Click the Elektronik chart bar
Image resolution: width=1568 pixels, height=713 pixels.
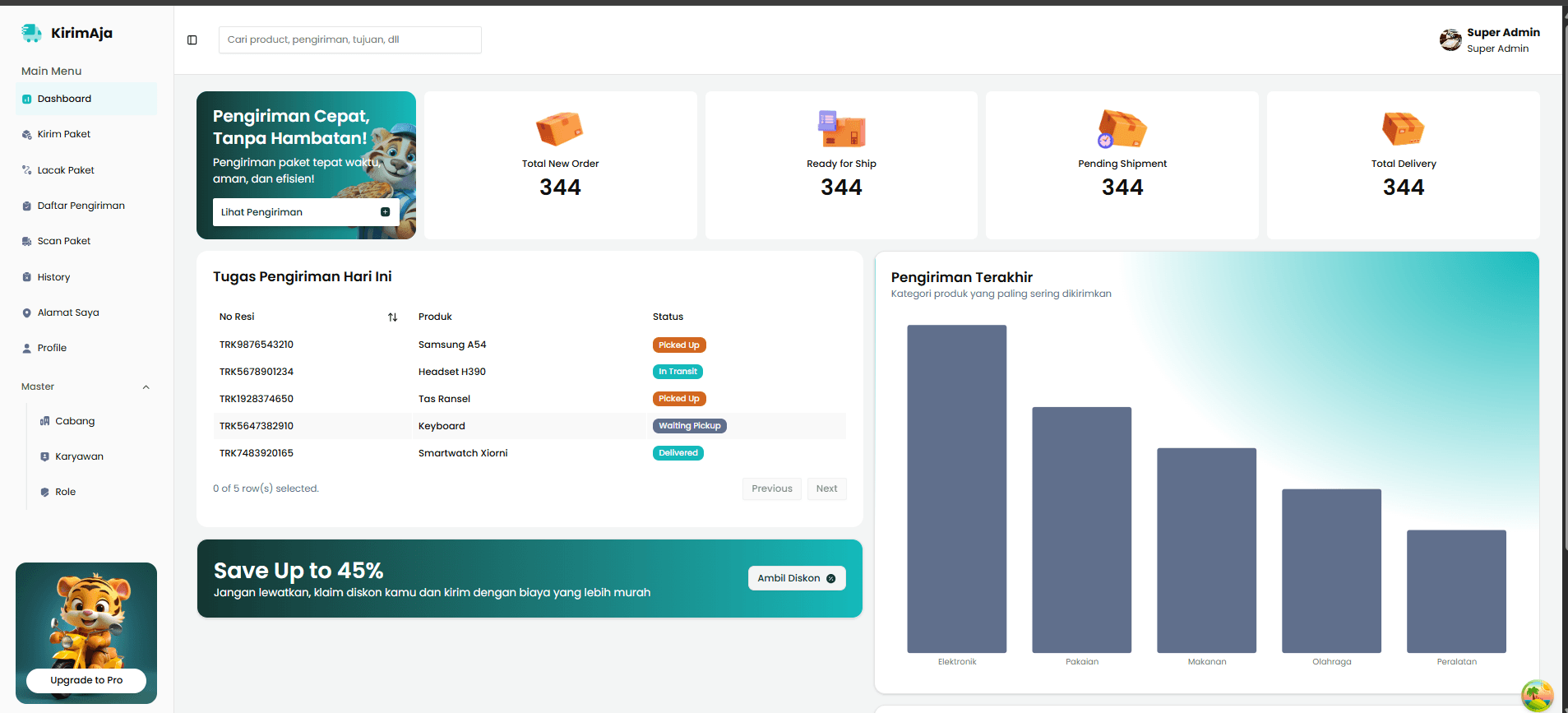click(x=957, y=488)
